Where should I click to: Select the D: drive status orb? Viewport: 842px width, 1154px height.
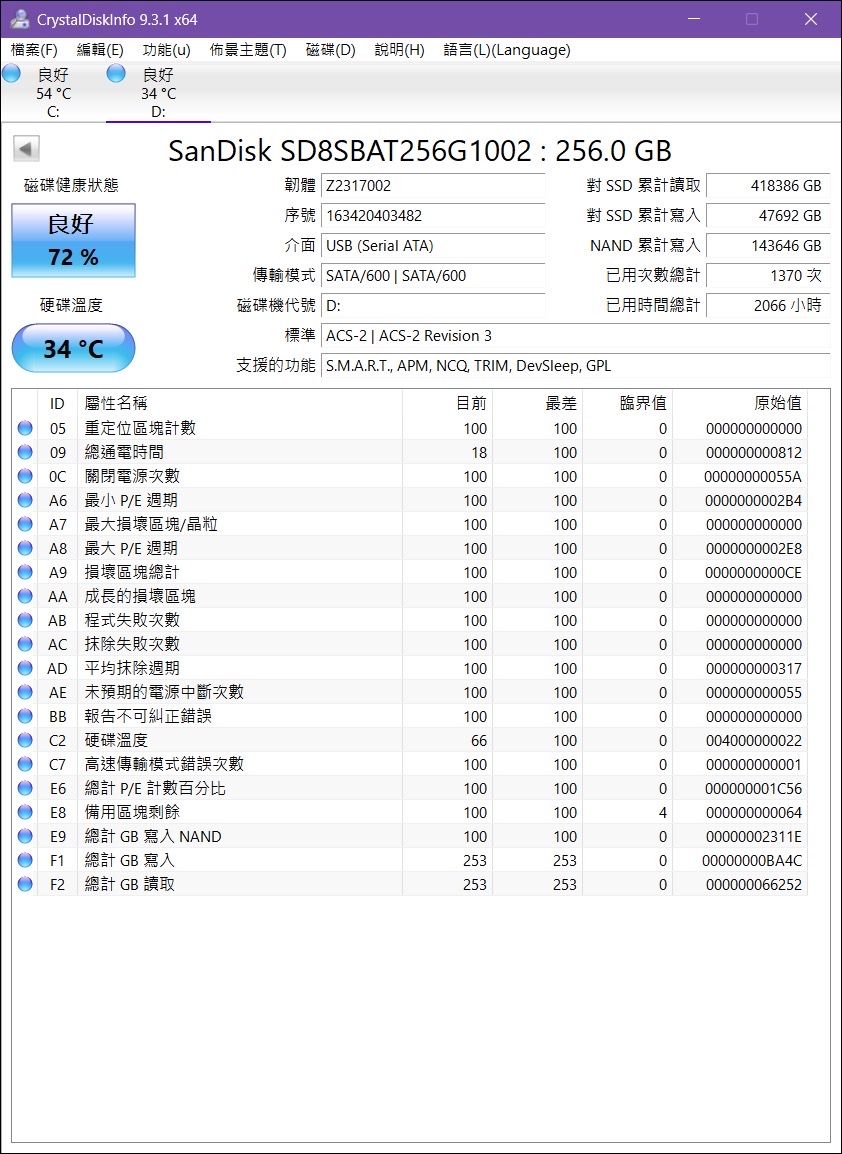click(x=116, y=74)
